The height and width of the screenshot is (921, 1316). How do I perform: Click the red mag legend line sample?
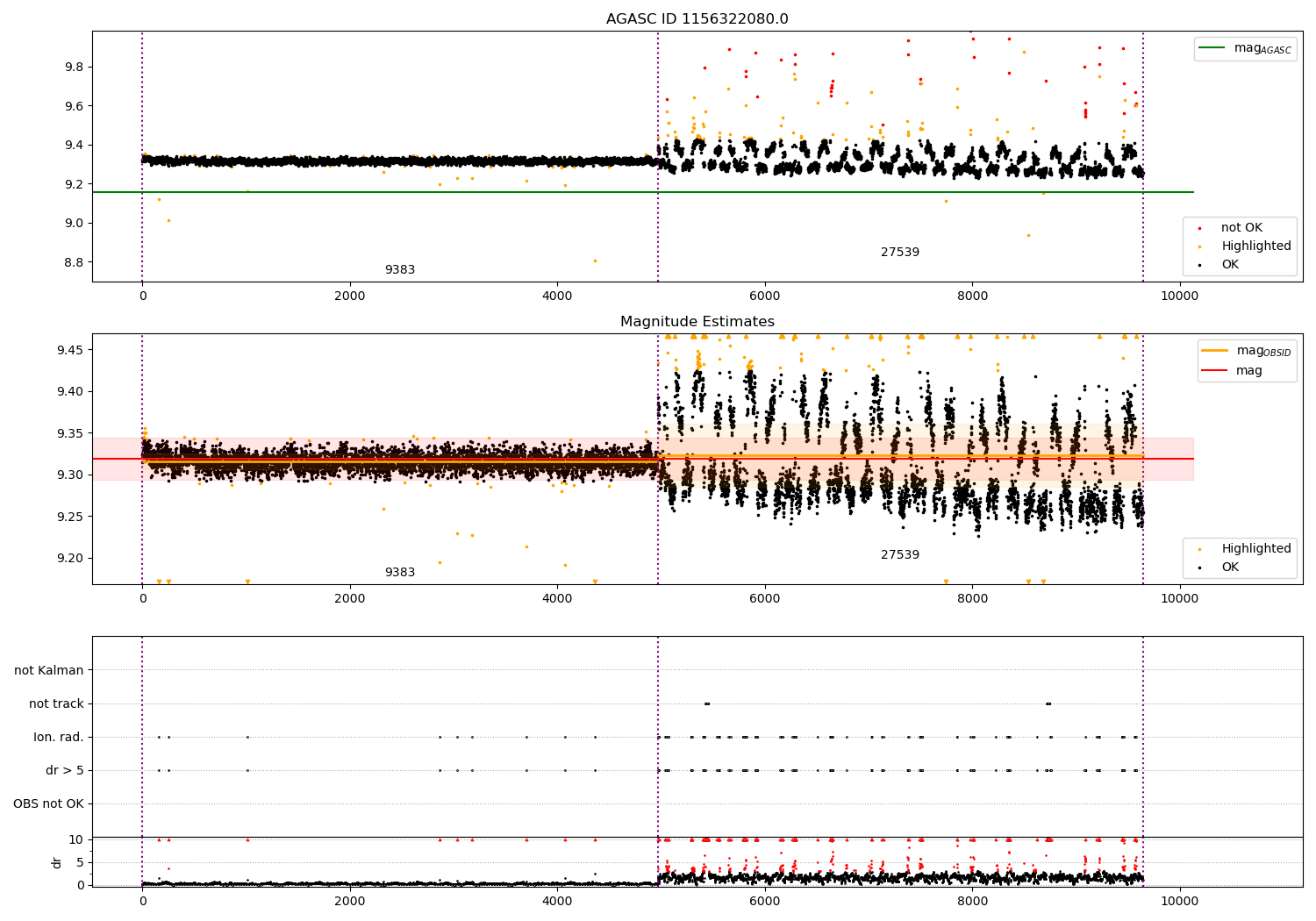(1215, 371)
